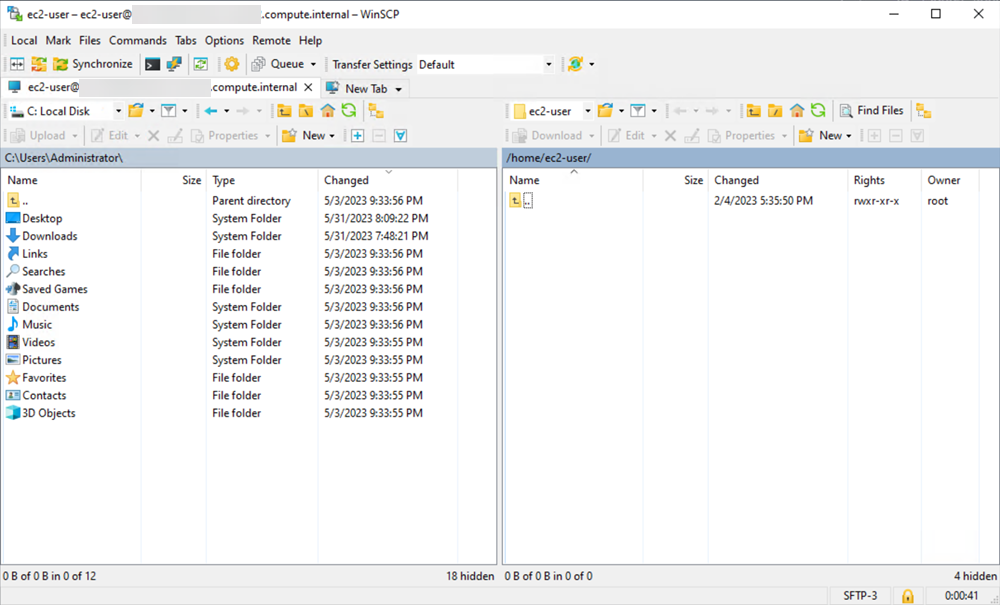Open the Commands menu
Screen dimensions: 1000x605
click(x=138, y=40)
